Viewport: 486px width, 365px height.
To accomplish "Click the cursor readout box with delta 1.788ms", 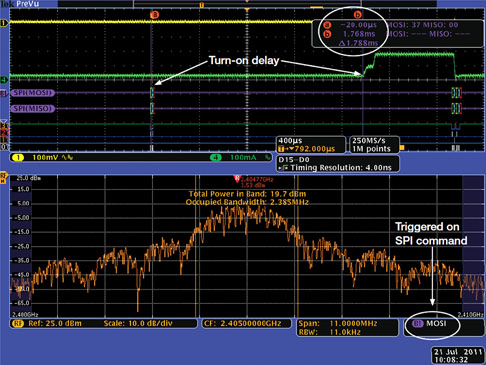I will pyautogui.click(x=397, y=34).
